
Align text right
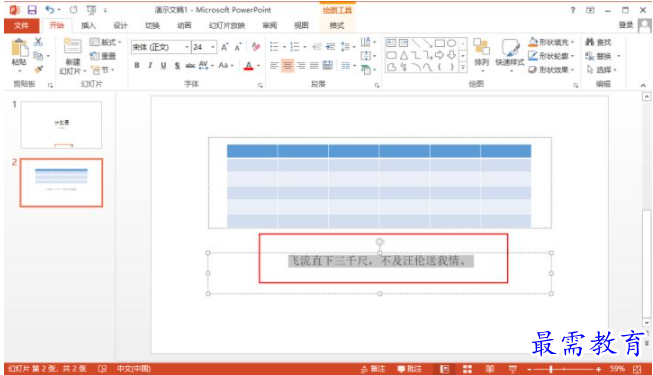(301, 65)
